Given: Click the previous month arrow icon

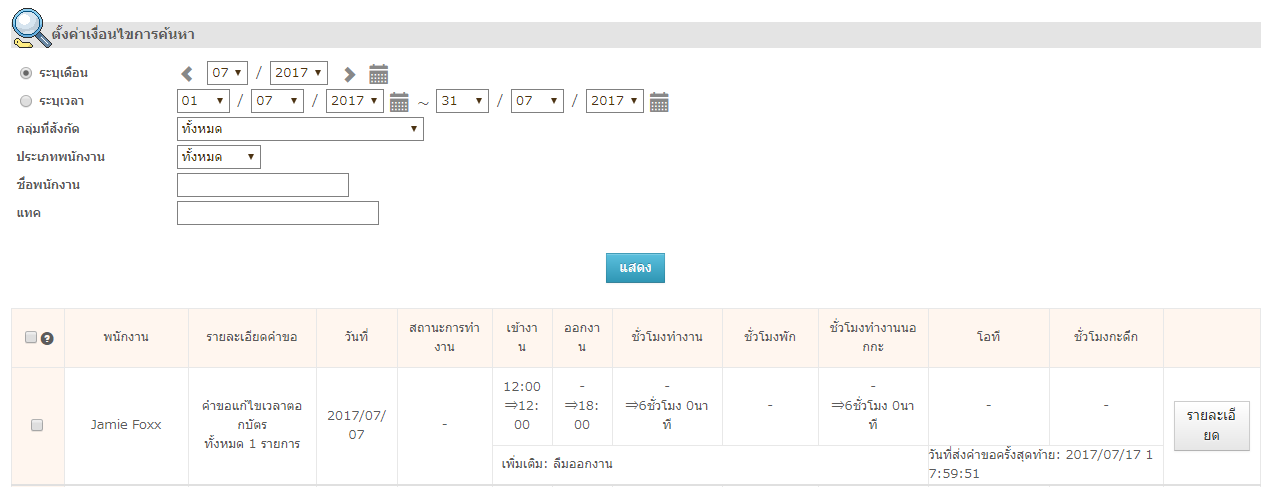Looking at the screenshot, I should (x=187, y=73).
